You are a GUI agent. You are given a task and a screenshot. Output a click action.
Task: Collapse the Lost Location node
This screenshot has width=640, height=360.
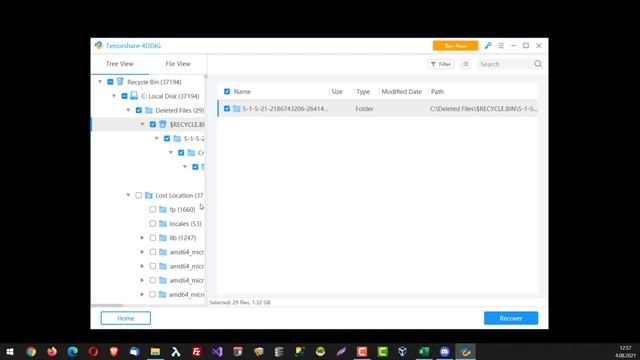pos(128,195)
